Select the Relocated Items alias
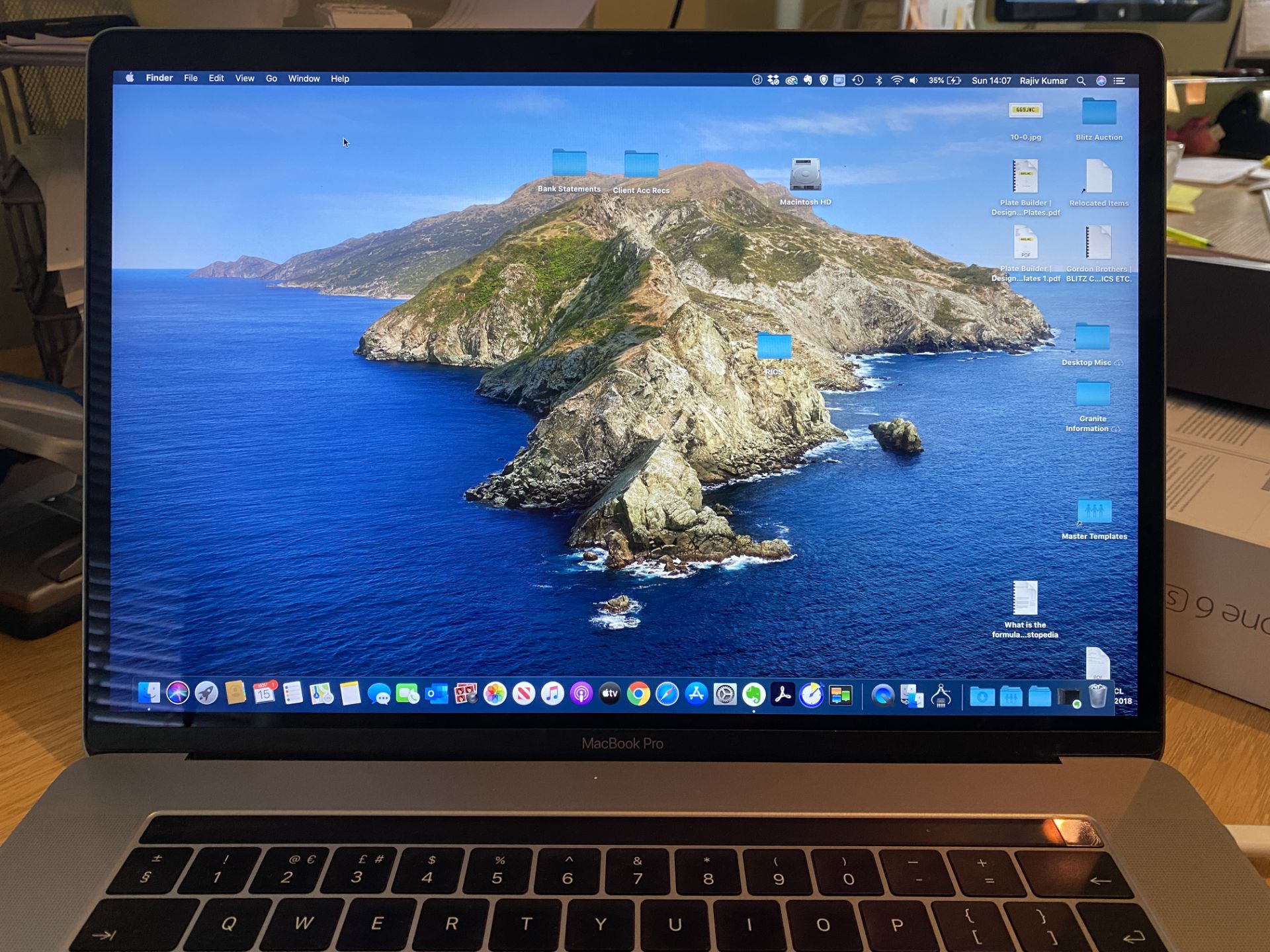1270x952 pixels. pos(1099,183)
